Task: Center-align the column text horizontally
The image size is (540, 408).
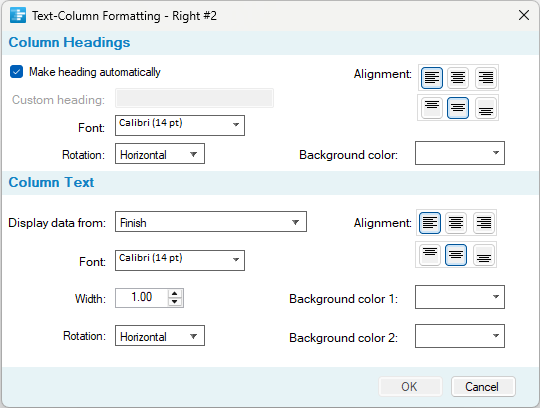Action: 456,223
